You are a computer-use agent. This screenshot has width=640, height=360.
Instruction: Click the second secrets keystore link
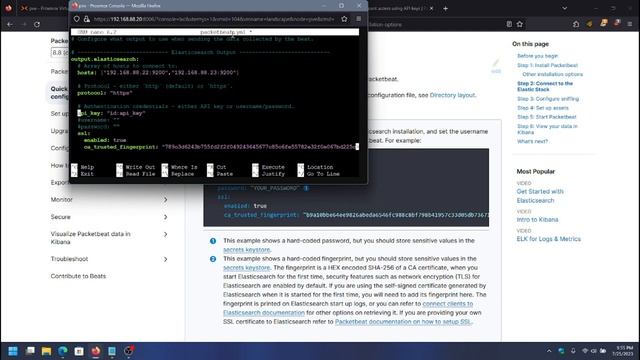pyautogui.click(x=247, y=267)
